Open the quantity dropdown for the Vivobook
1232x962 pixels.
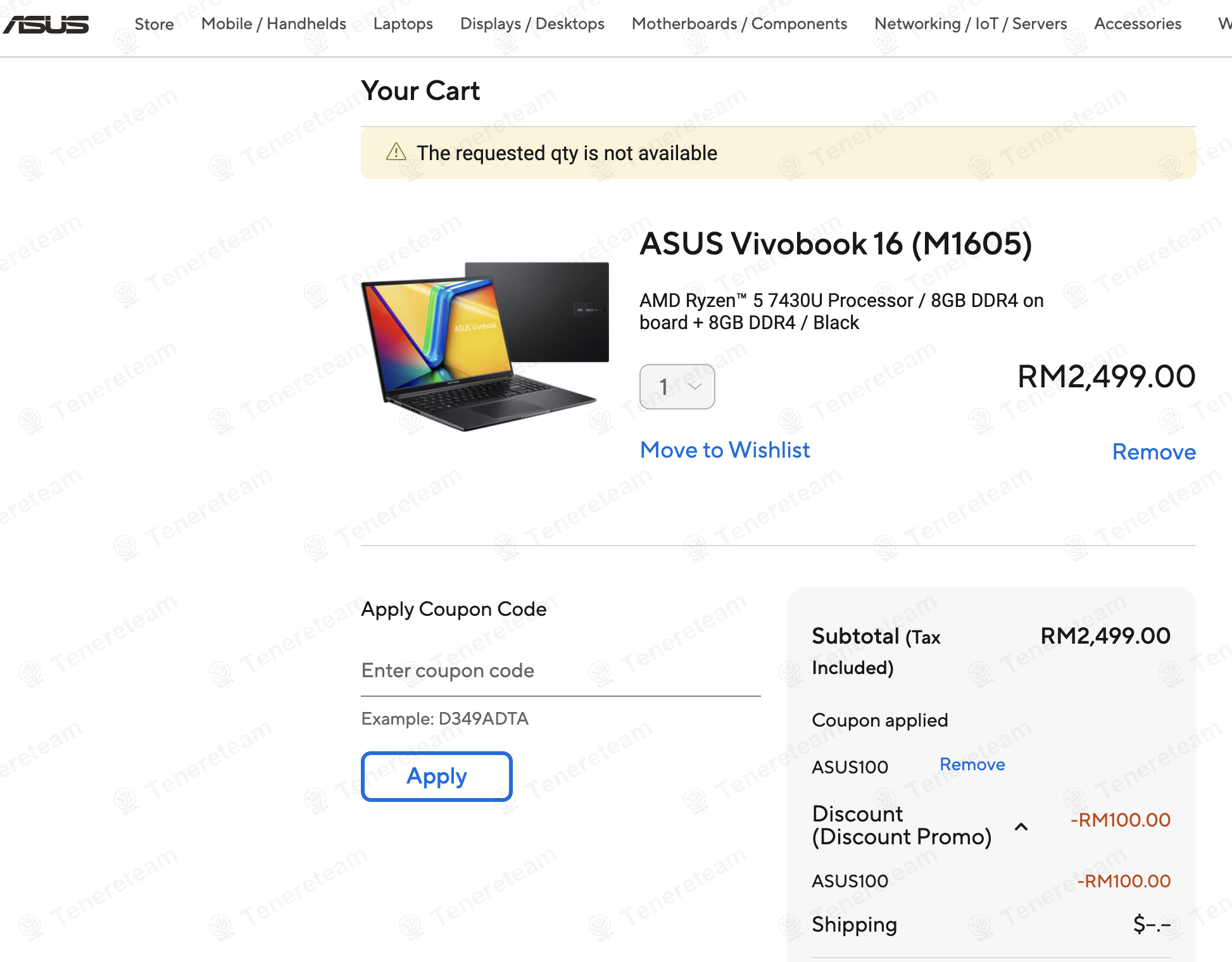[x=677, y=387]
